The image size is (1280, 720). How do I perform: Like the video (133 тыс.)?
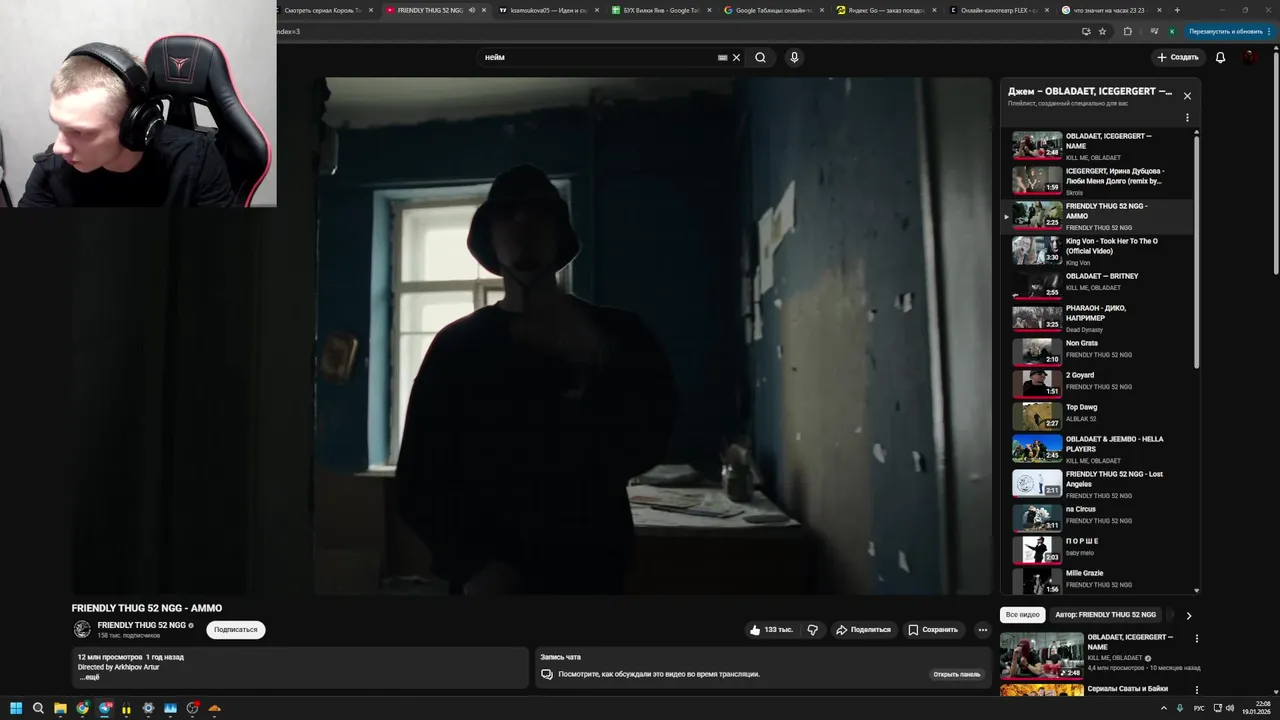point(771,630)
